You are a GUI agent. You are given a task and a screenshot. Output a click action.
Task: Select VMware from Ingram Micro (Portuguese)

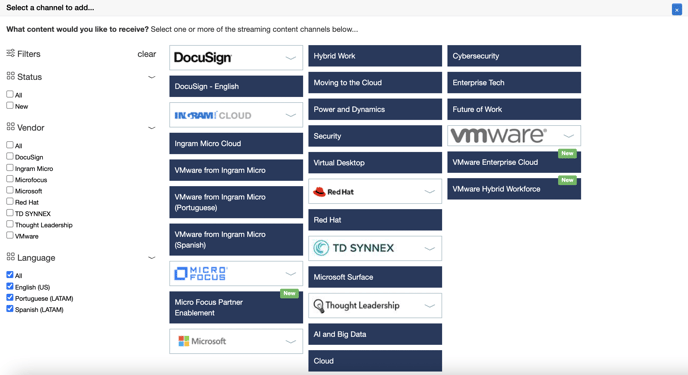[x=236, y=202]
